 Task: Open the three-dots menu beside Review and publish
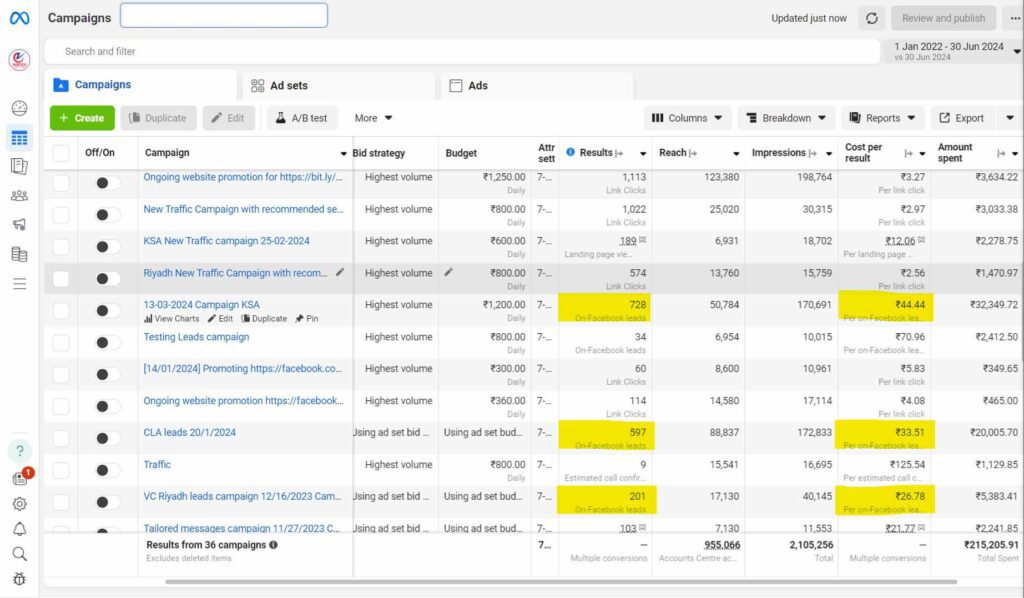pos(1014,18)
